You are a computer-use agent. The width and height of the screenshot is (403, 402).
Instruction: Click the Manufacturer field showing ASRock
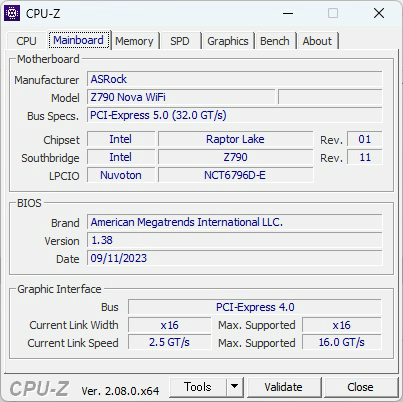point(235,79)
